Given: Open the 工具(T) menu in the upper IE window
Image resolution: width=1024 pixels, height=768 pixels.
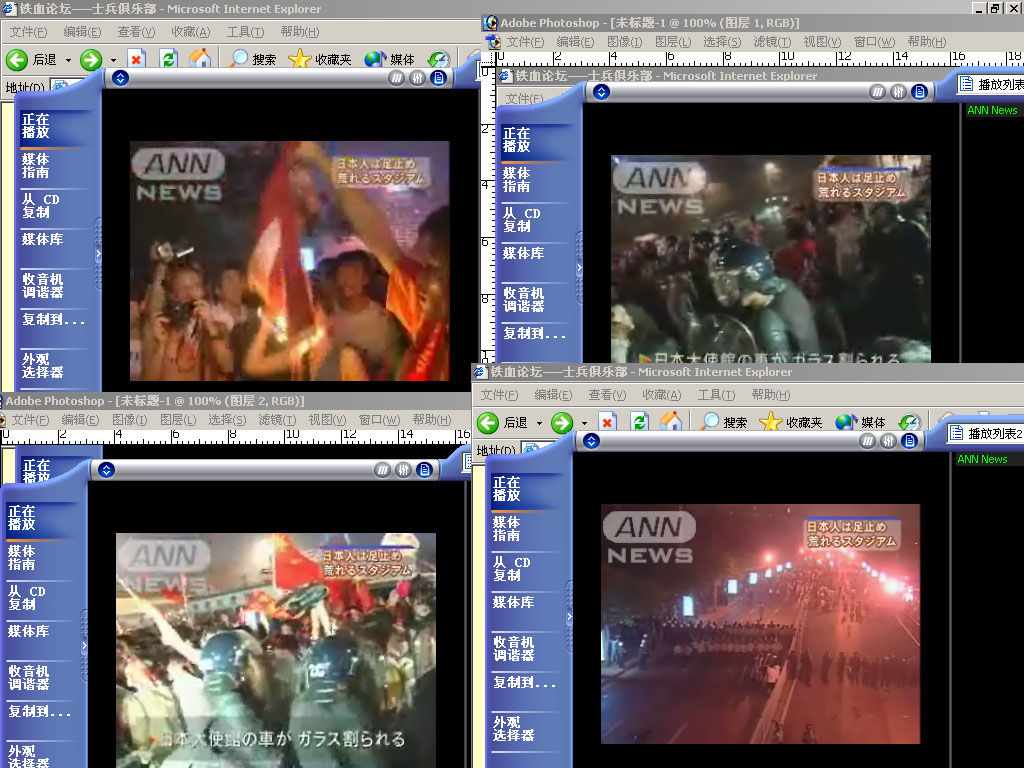Looking at the screenshot, I should [x=245, y=31].
